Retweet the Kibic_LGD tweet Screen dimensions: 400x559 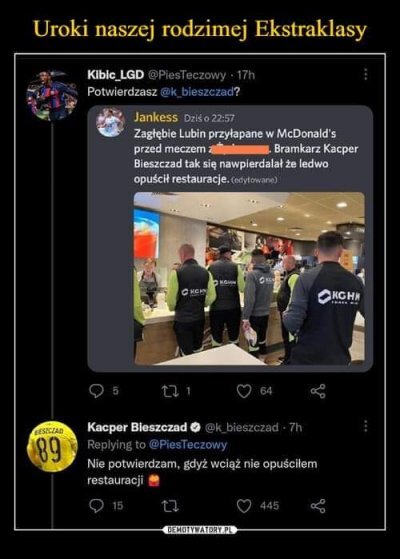coord(170,391)
